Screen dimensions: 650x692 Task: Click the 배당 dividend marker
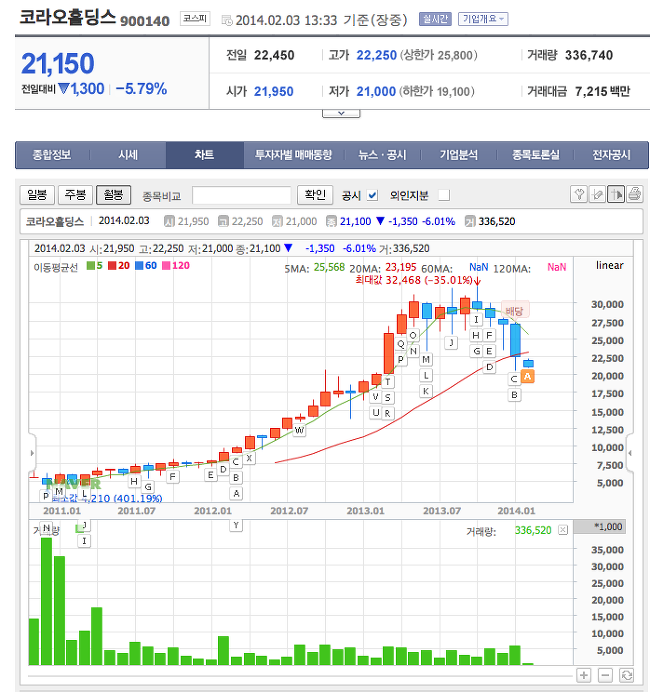pyautogui.click(x=515, y=311)
